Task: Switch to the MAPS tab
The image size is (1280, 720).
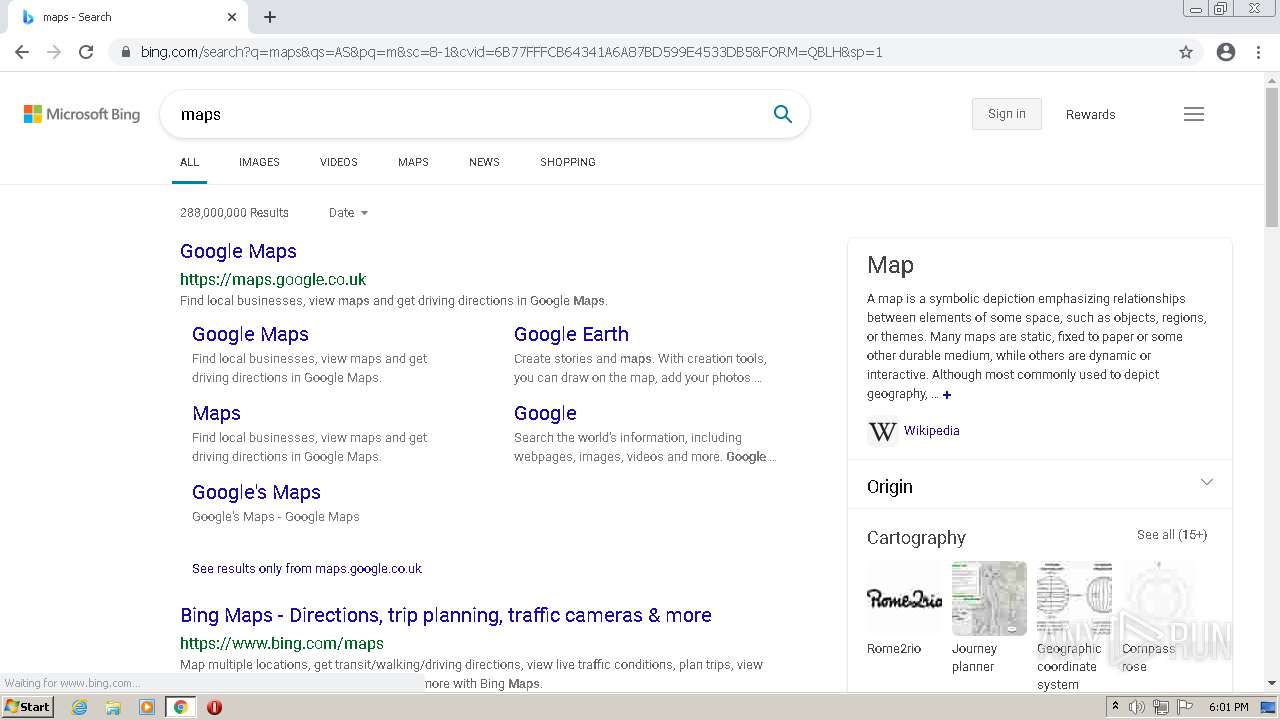Action: 413,162
